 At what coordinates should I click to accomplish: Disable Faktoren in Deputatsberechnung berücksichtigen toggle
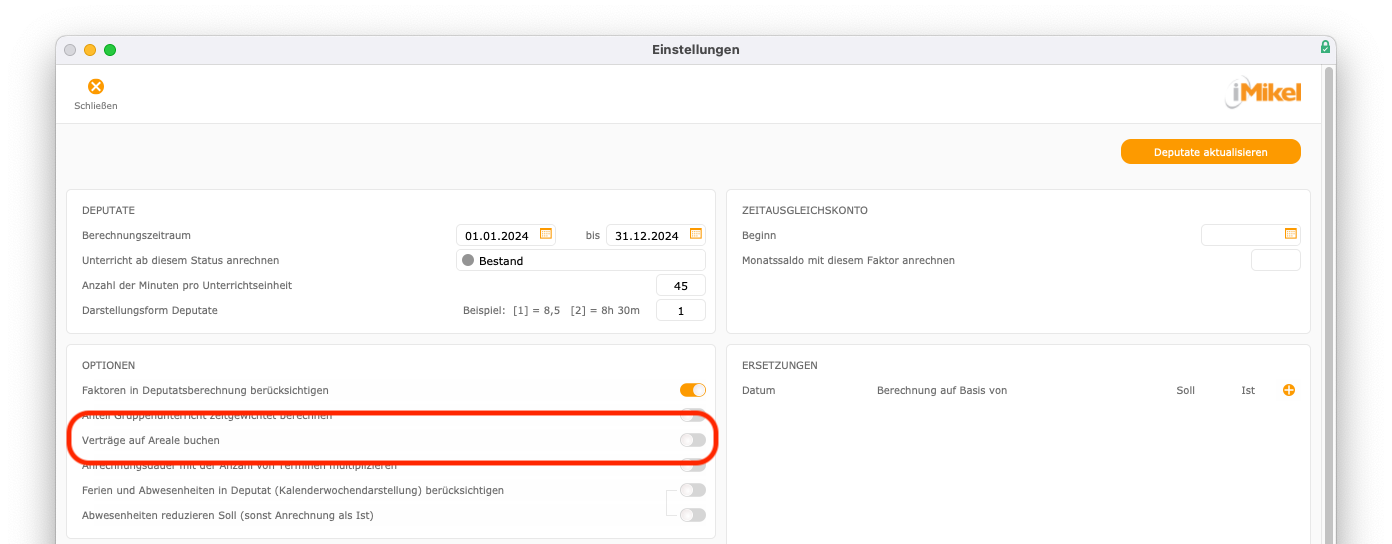pyautogui.click(x=693, y=390)
